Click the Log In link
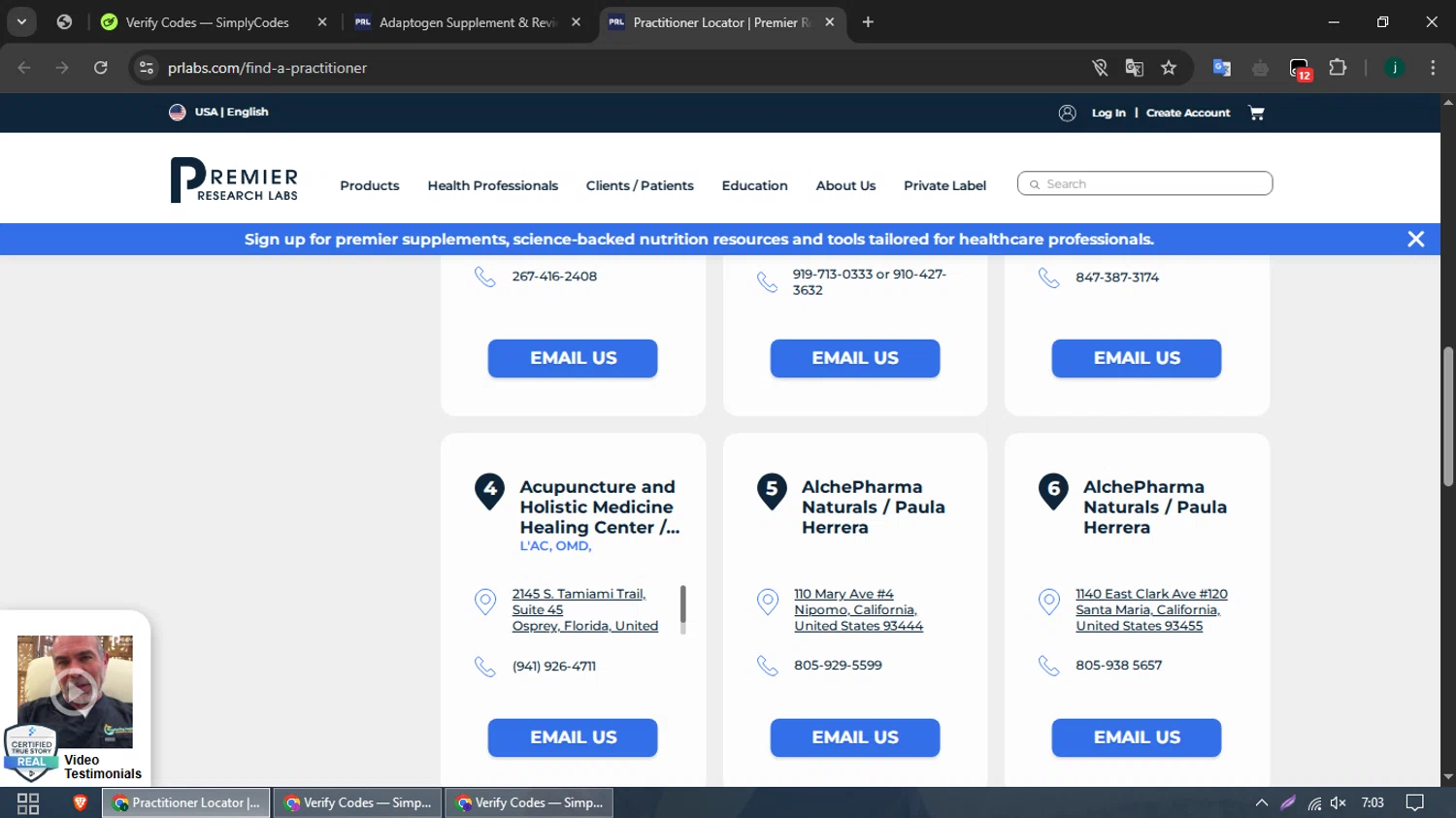 click(1109, 113)
